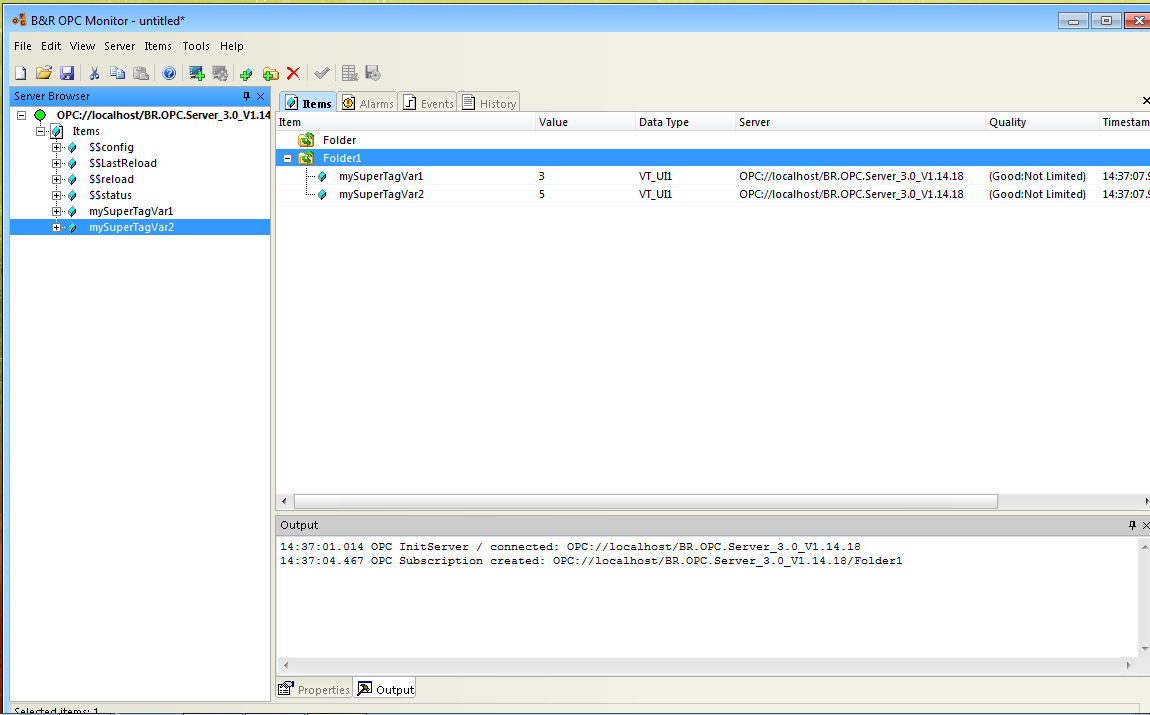Viewport: 1150px width, 715px height.
Task: Click the New document toolbar icon
Action: coord(21,73)
